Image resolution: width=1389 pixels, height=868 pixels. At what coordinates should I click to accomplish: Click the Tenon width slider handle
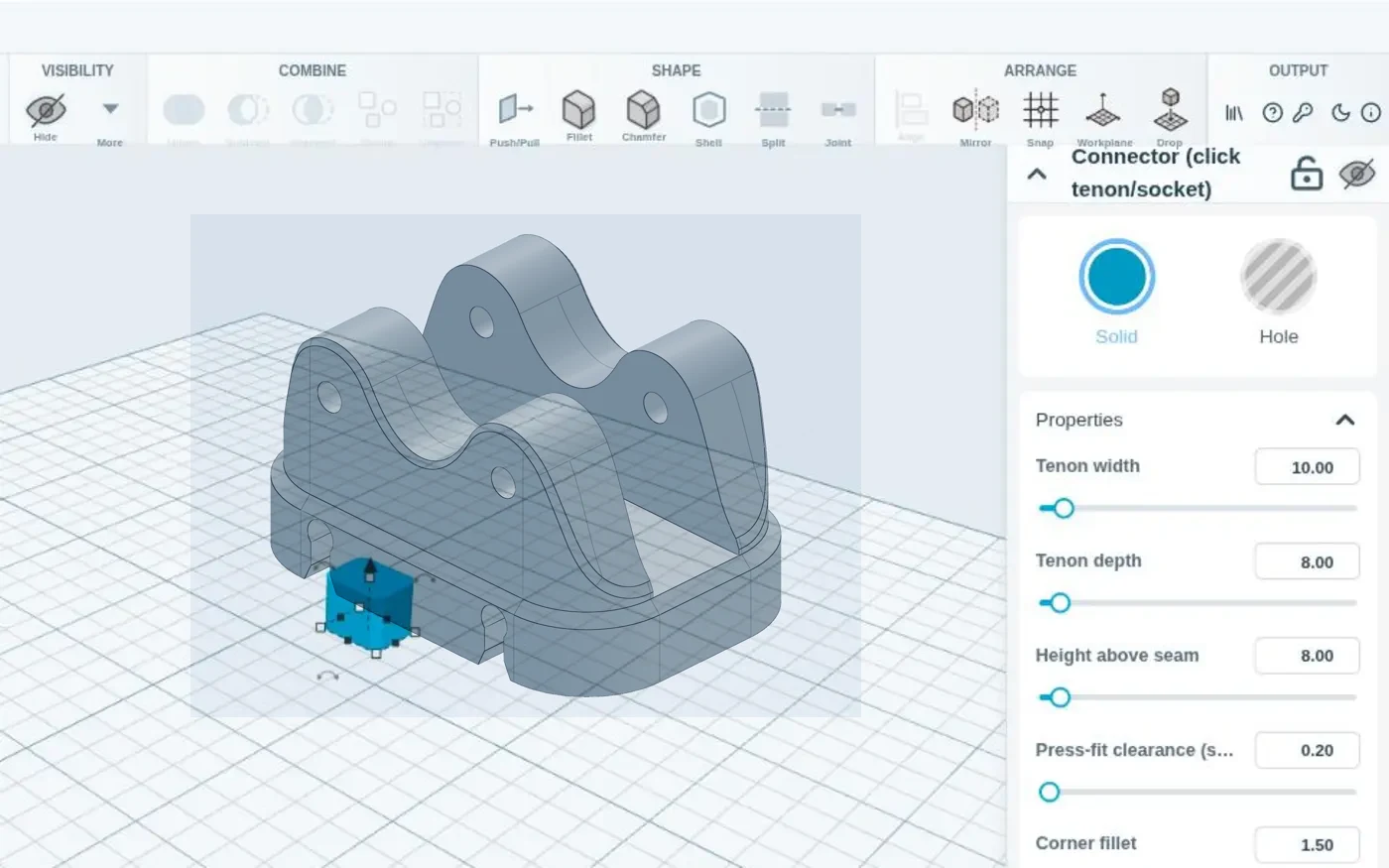[1064, 509]
